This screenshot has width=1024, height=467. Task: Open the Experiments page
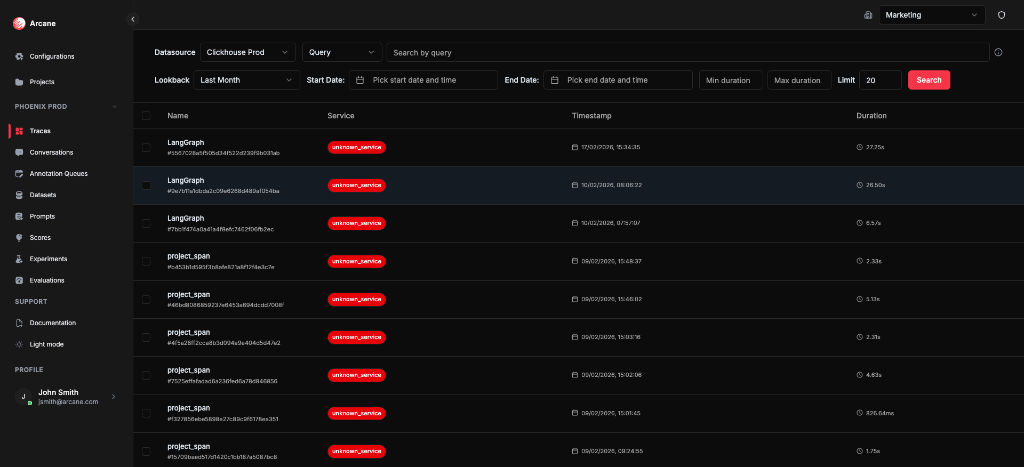[x=48, y=258]
